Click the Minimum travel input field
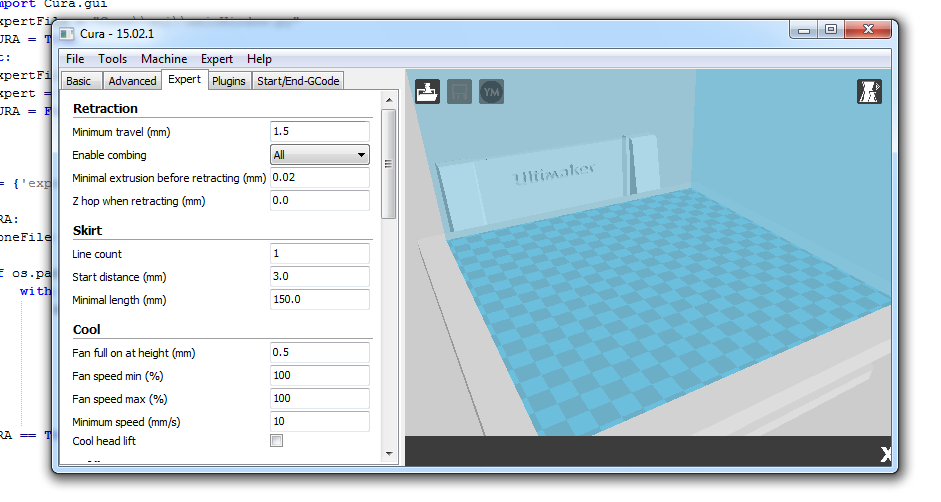This screenshot has width=941, height=502. 320,132
